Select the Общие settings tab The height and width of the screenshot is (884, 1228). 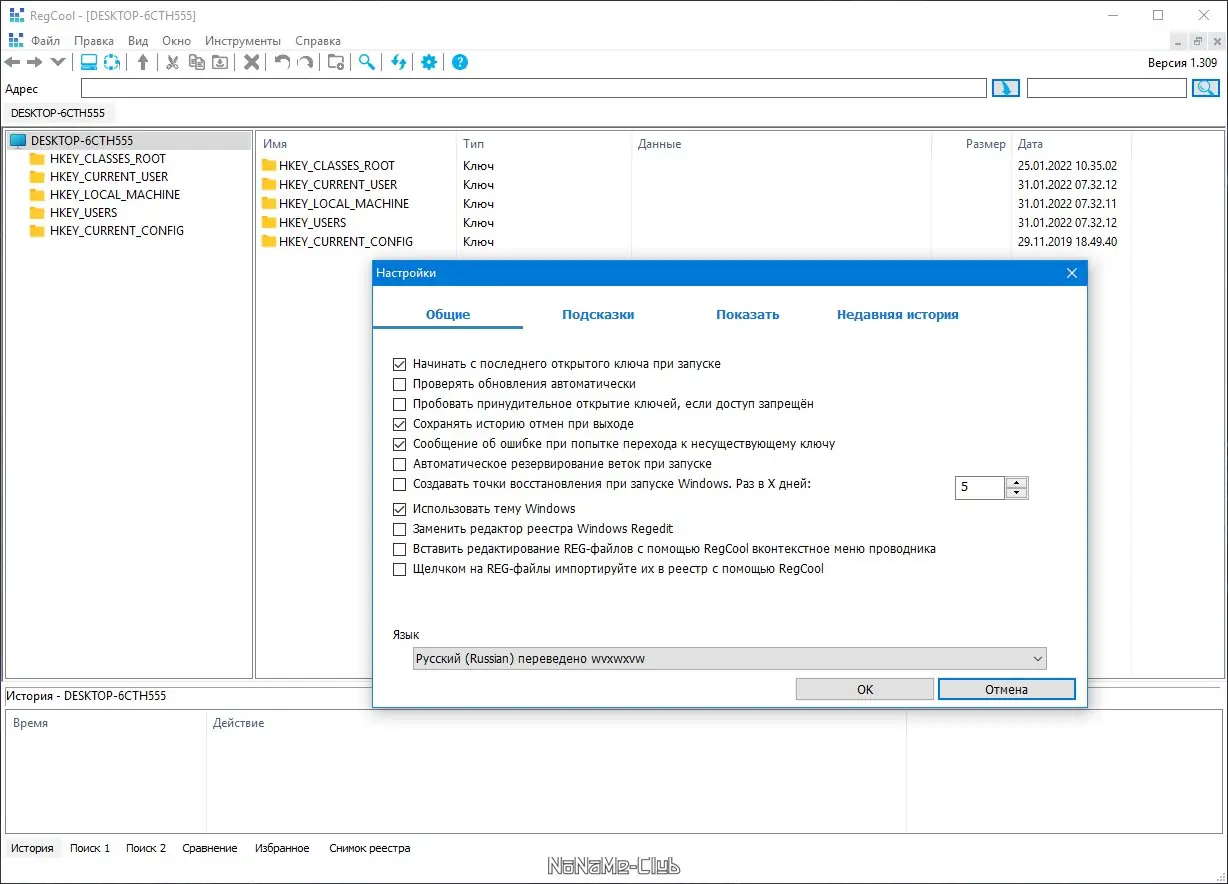coord(448,314)
